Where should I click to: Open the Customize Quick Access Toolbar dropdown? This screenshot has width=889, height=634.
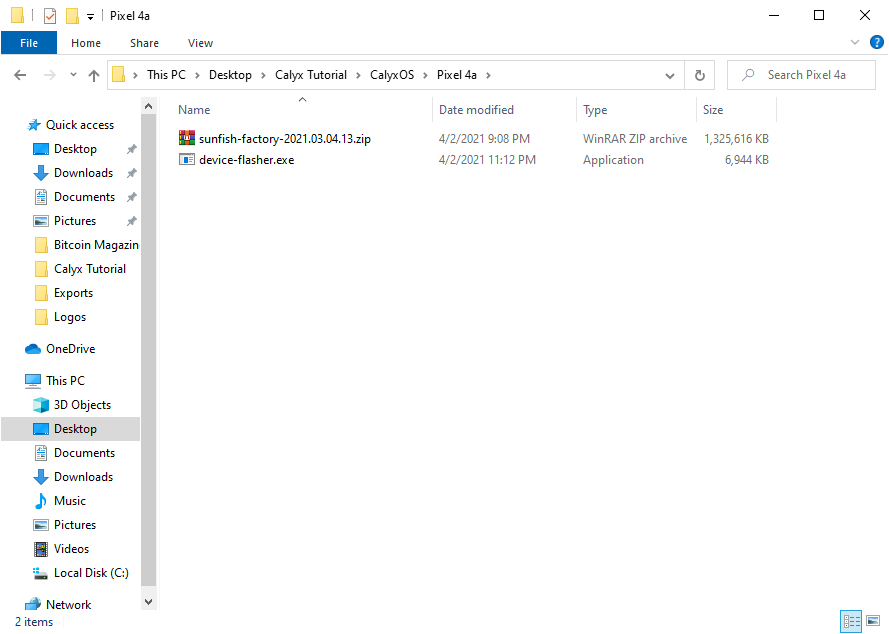click(90, 17)
